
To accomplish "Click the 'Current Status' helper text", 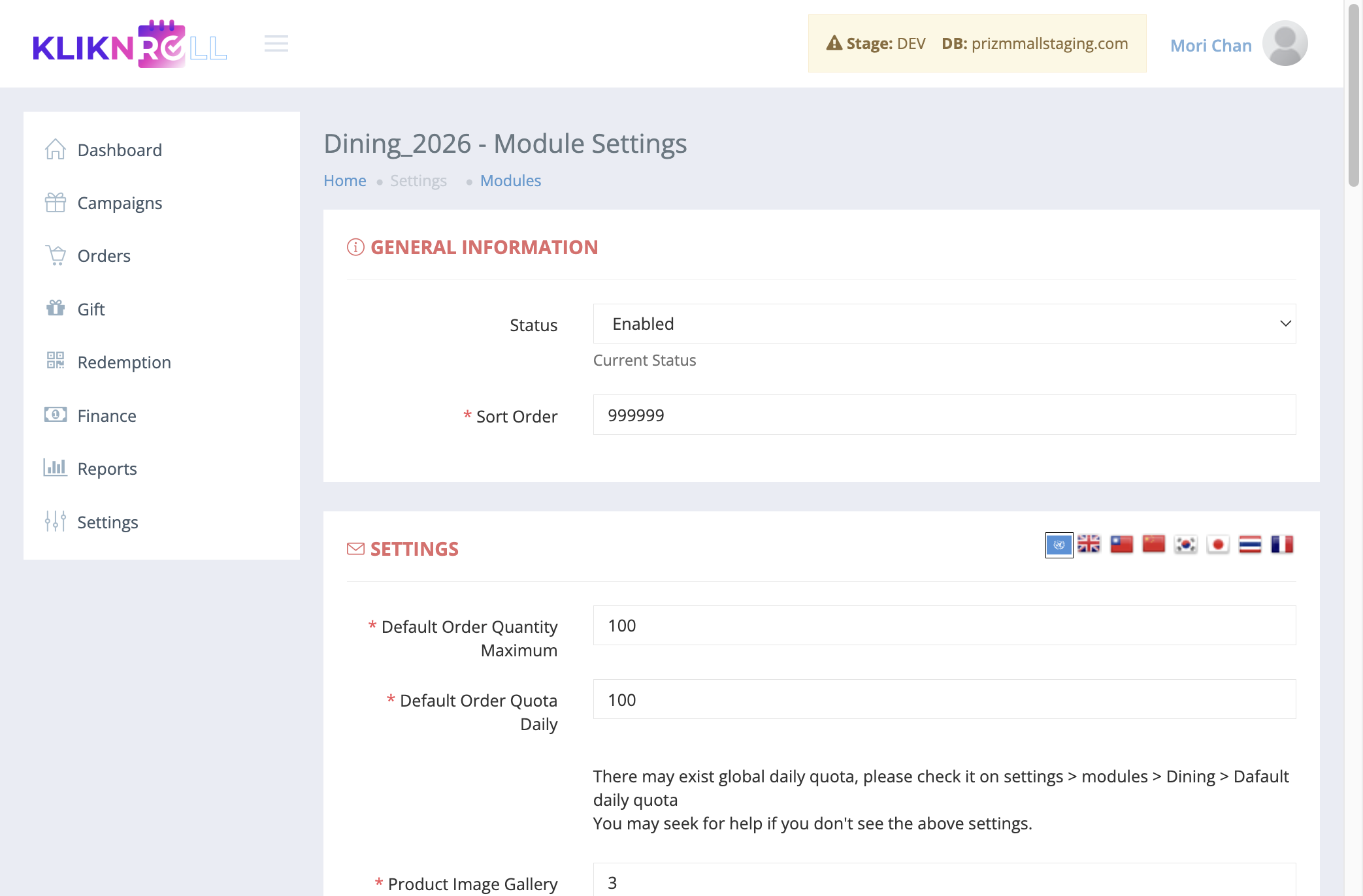I will pyautogui.click(x=644, y=360).
